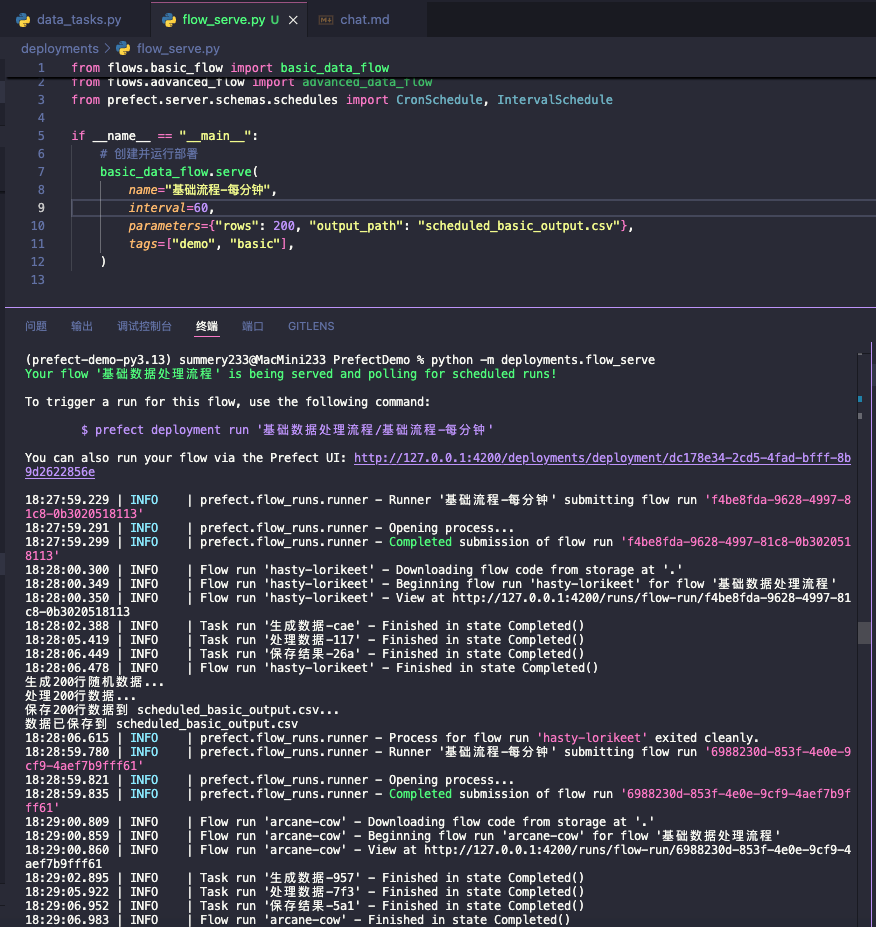Click line number 1 in gutter
Screen dimensions: 876x927
[x=41, y=68]
